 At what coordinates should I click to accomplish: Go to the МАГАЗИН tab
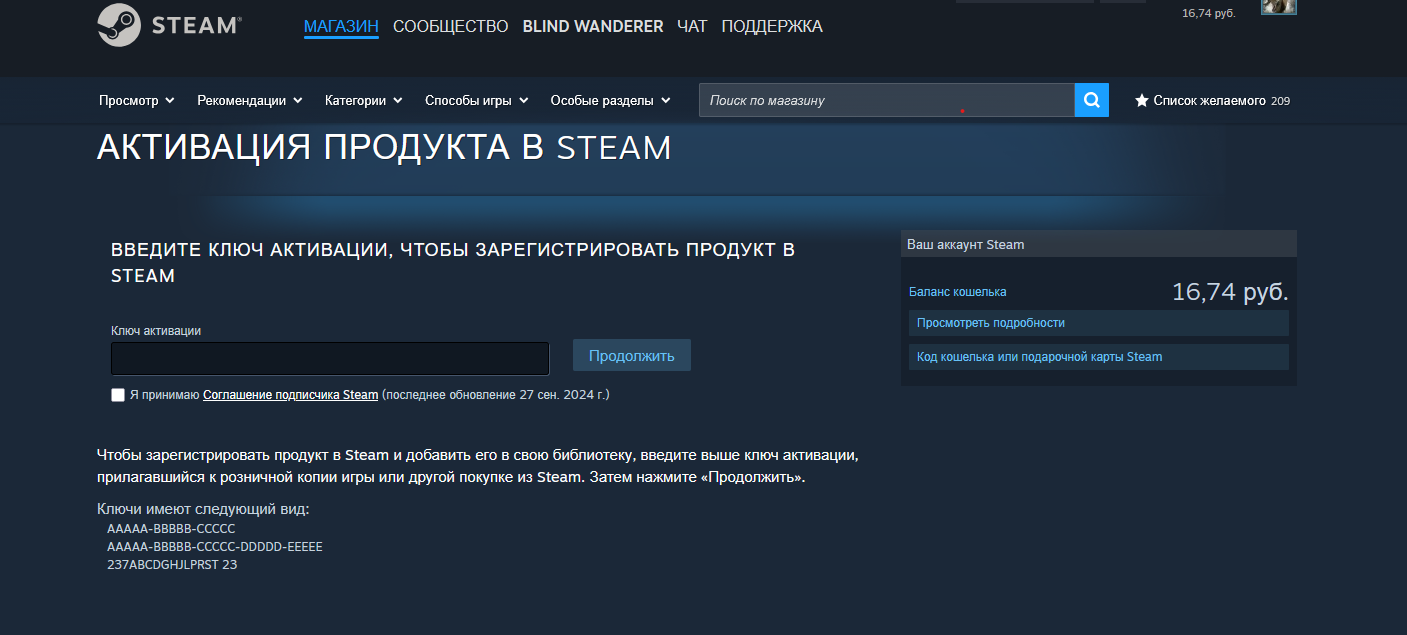(x=341, y=27)
